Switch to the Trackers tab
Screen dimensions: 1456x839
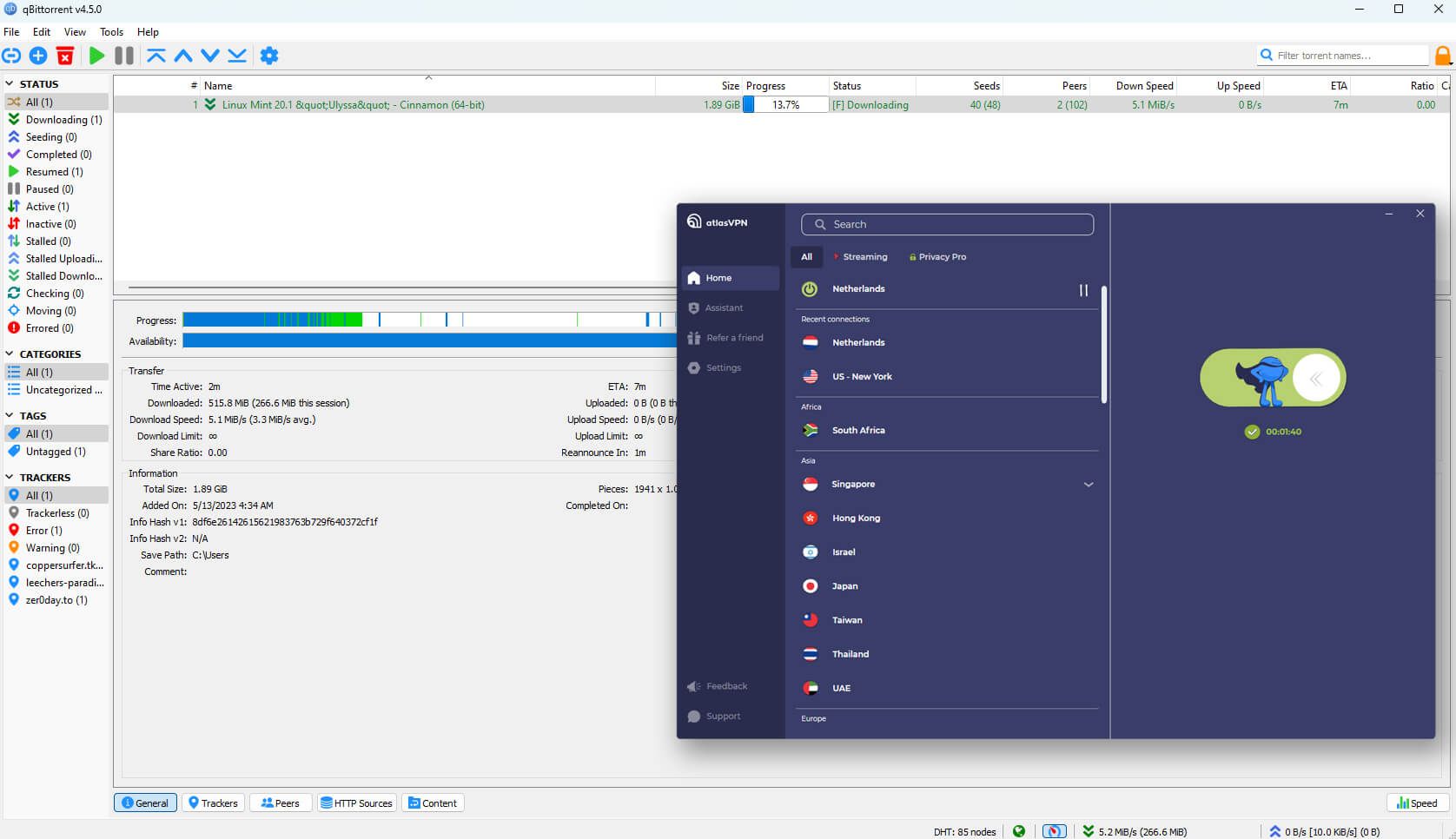click(213, 803)
